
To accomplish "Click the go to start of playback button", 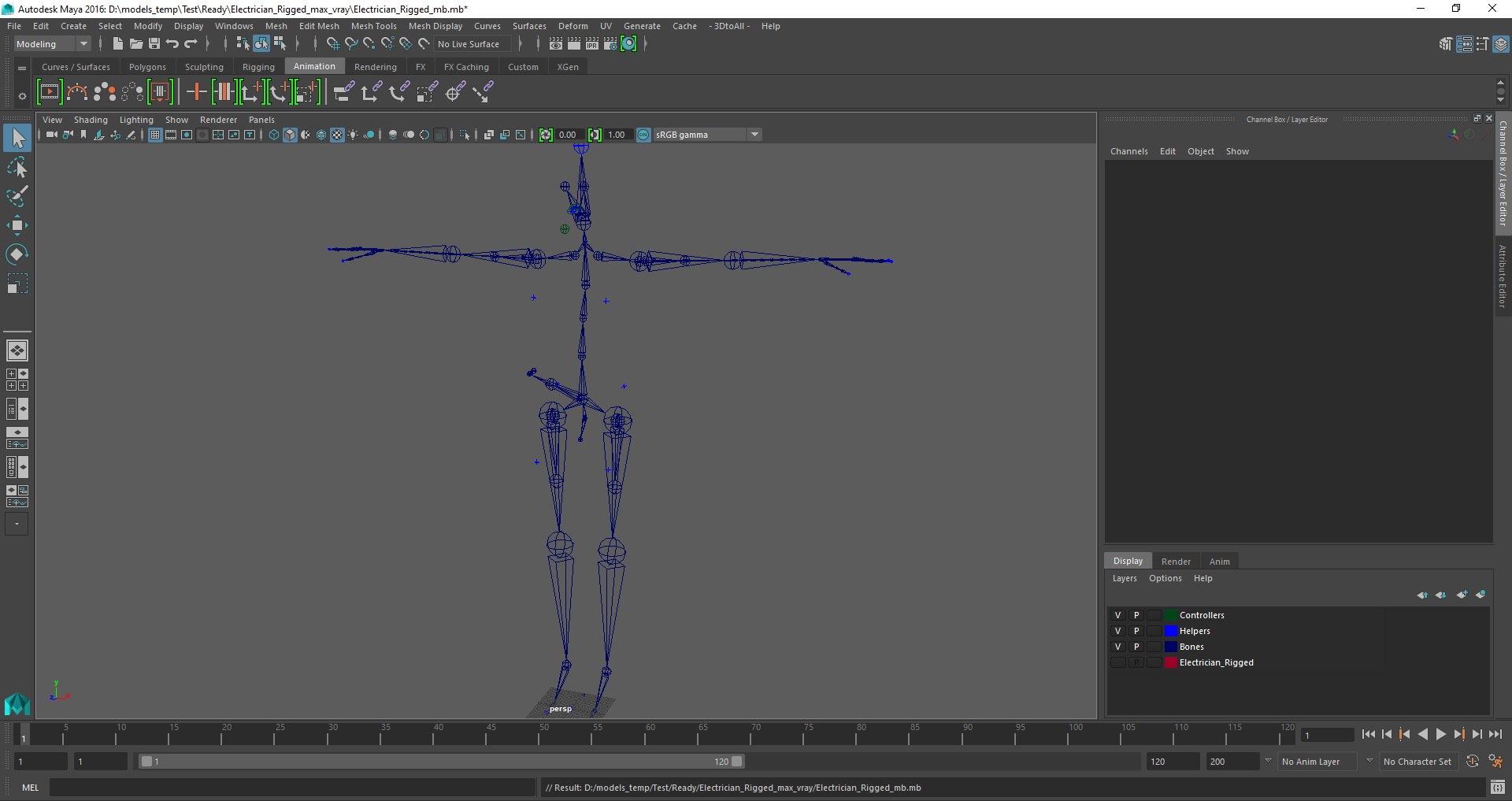I will (1369, 734).
